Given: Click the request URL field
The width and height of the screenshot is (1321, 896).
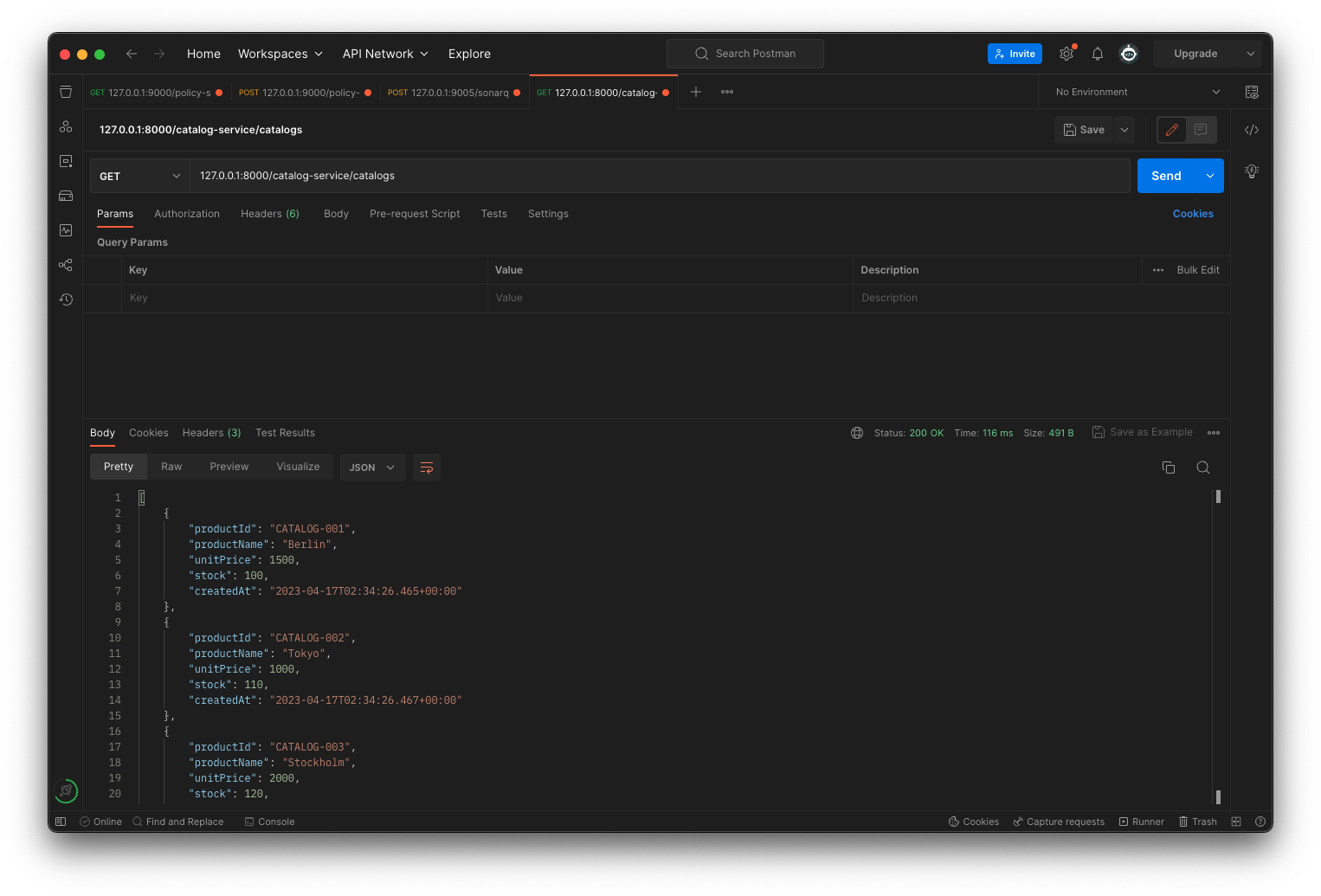Looking at the screenshot, I should [x=660, y=176].
